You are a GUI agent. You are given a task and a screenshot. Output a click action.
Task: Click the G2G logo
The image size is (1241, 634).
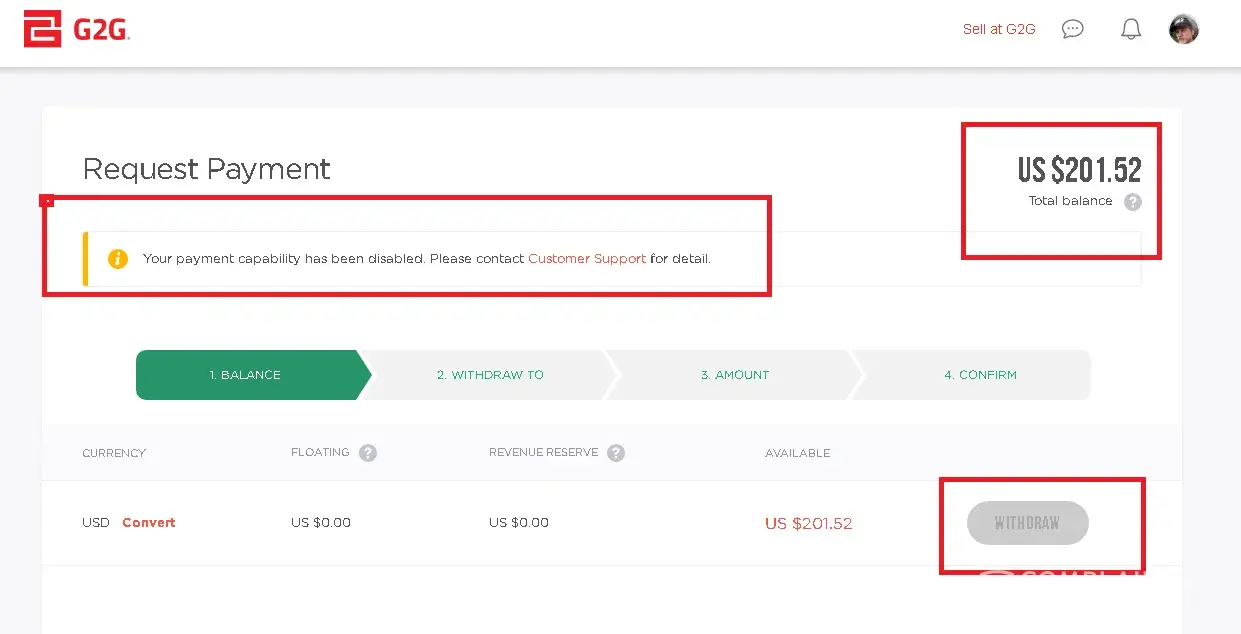click(77, 30)
